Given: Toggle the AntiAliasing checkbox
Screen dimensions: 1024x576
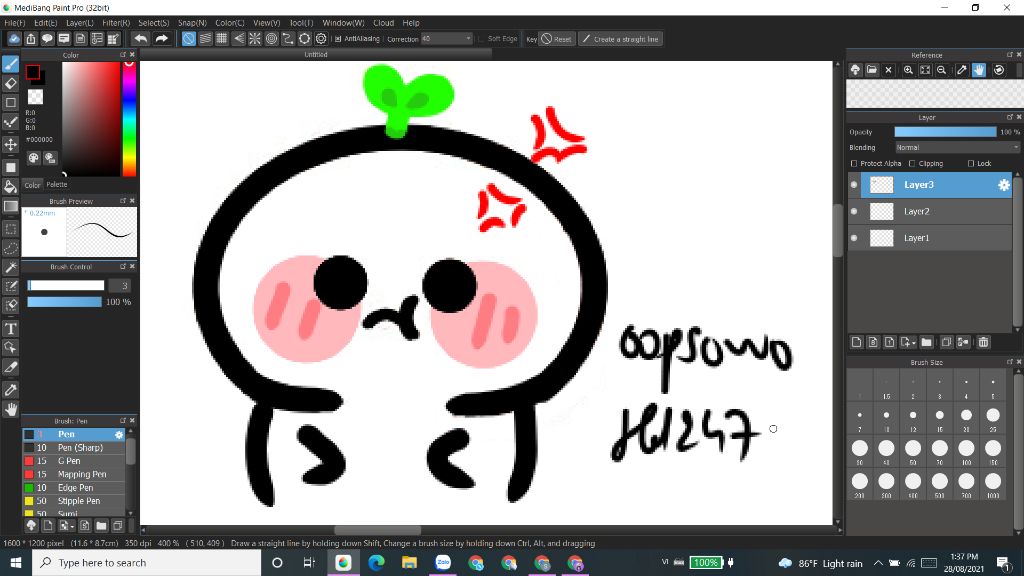Looking at the screenshot, I should pos(338,39).
